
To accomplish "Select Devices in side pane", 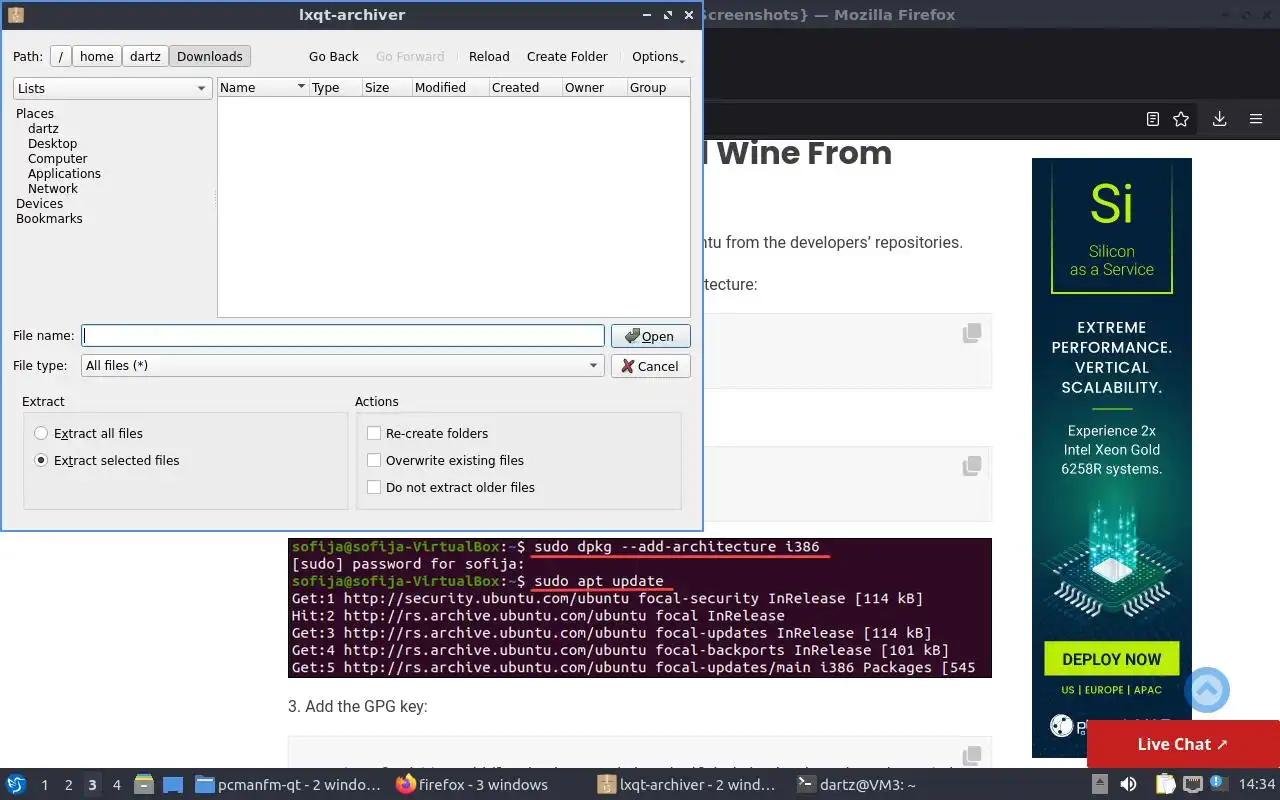I will click(39, 204).
